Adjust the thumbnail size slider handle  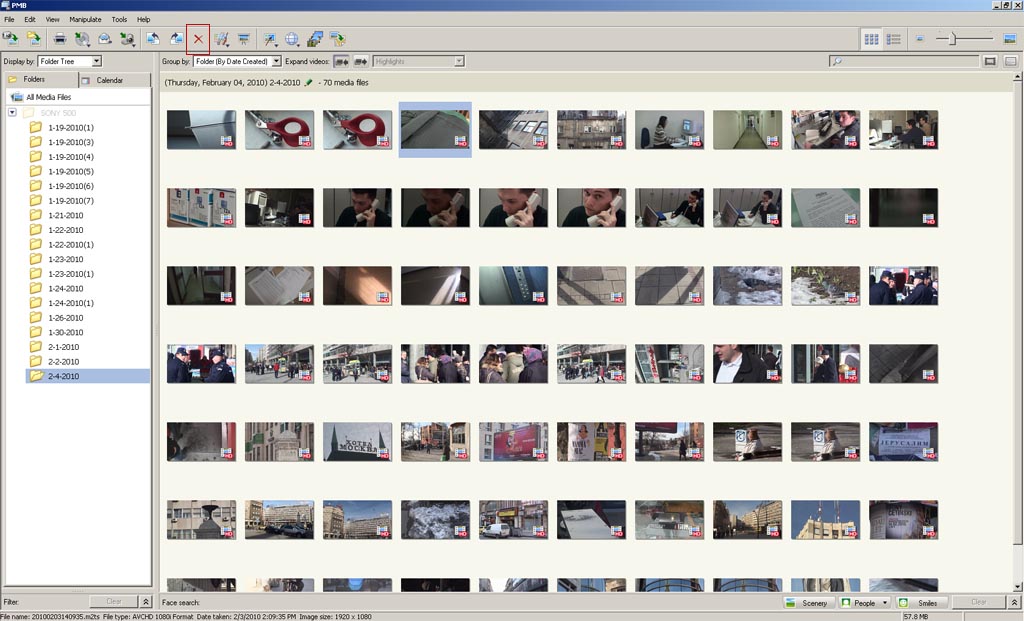tap(953, 39)
